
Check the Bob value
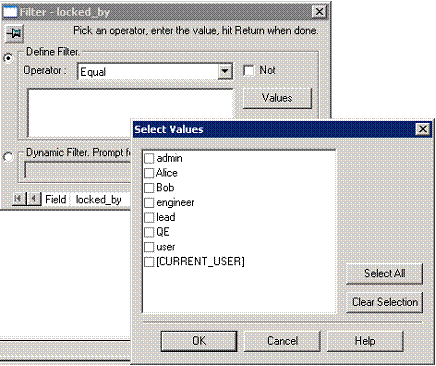pos(149,188)
